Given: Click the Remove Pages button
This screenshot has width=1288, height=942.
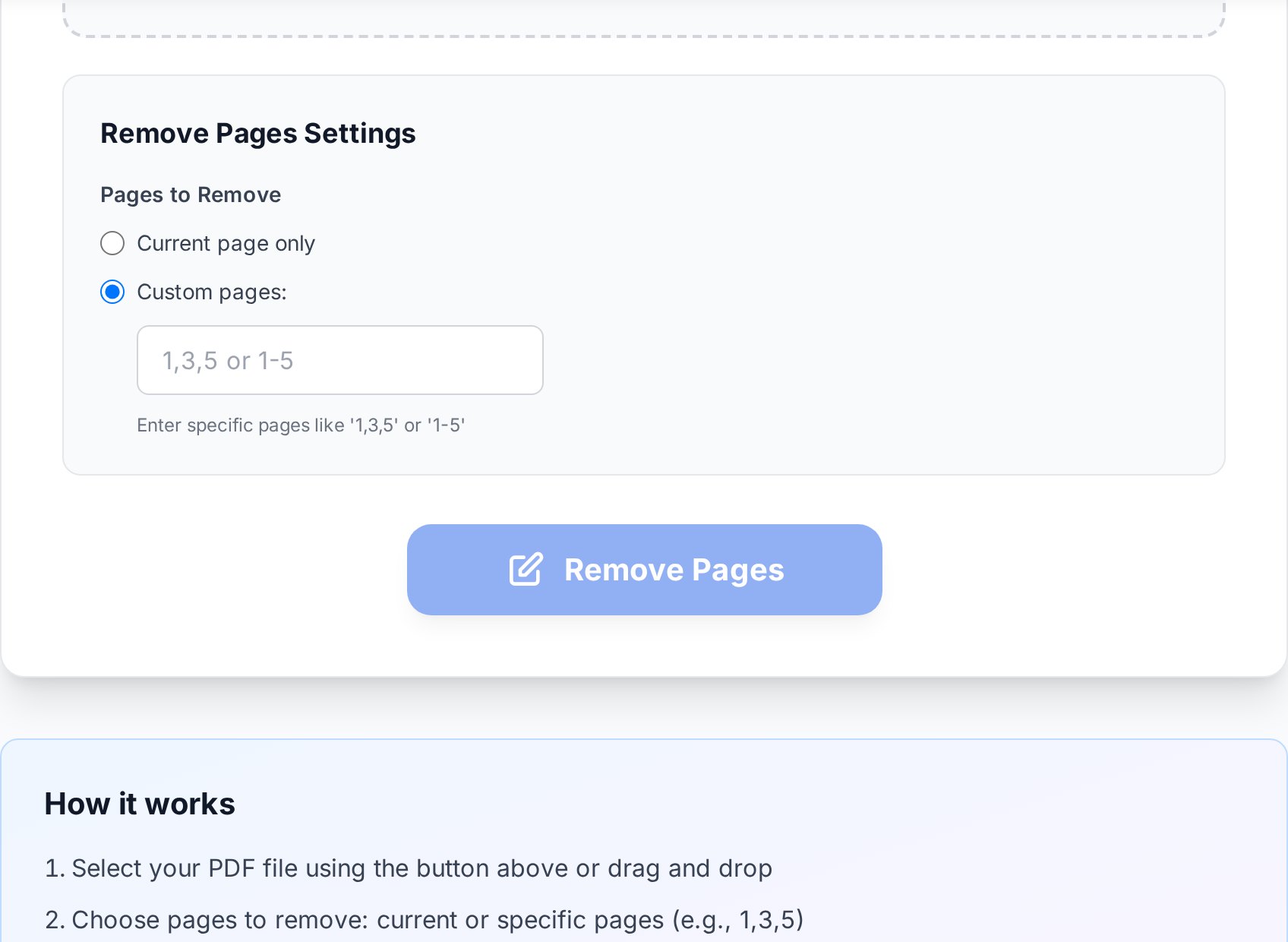Looking at the screenshot, I should pyautogui.click(x=644, y=570).
